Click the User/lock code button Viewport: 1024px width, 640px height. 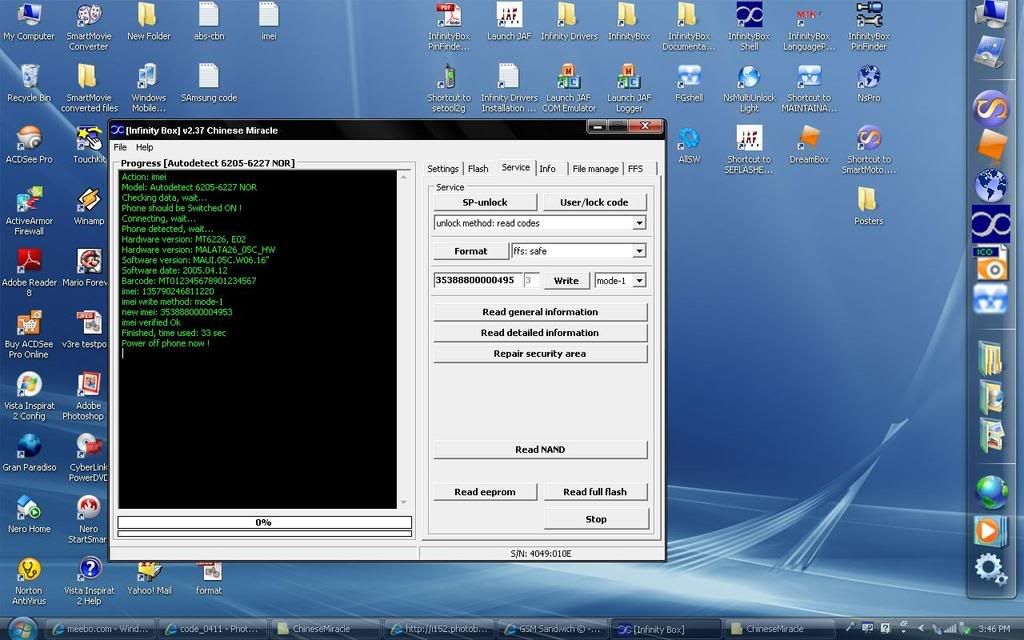tap(594, 202)
